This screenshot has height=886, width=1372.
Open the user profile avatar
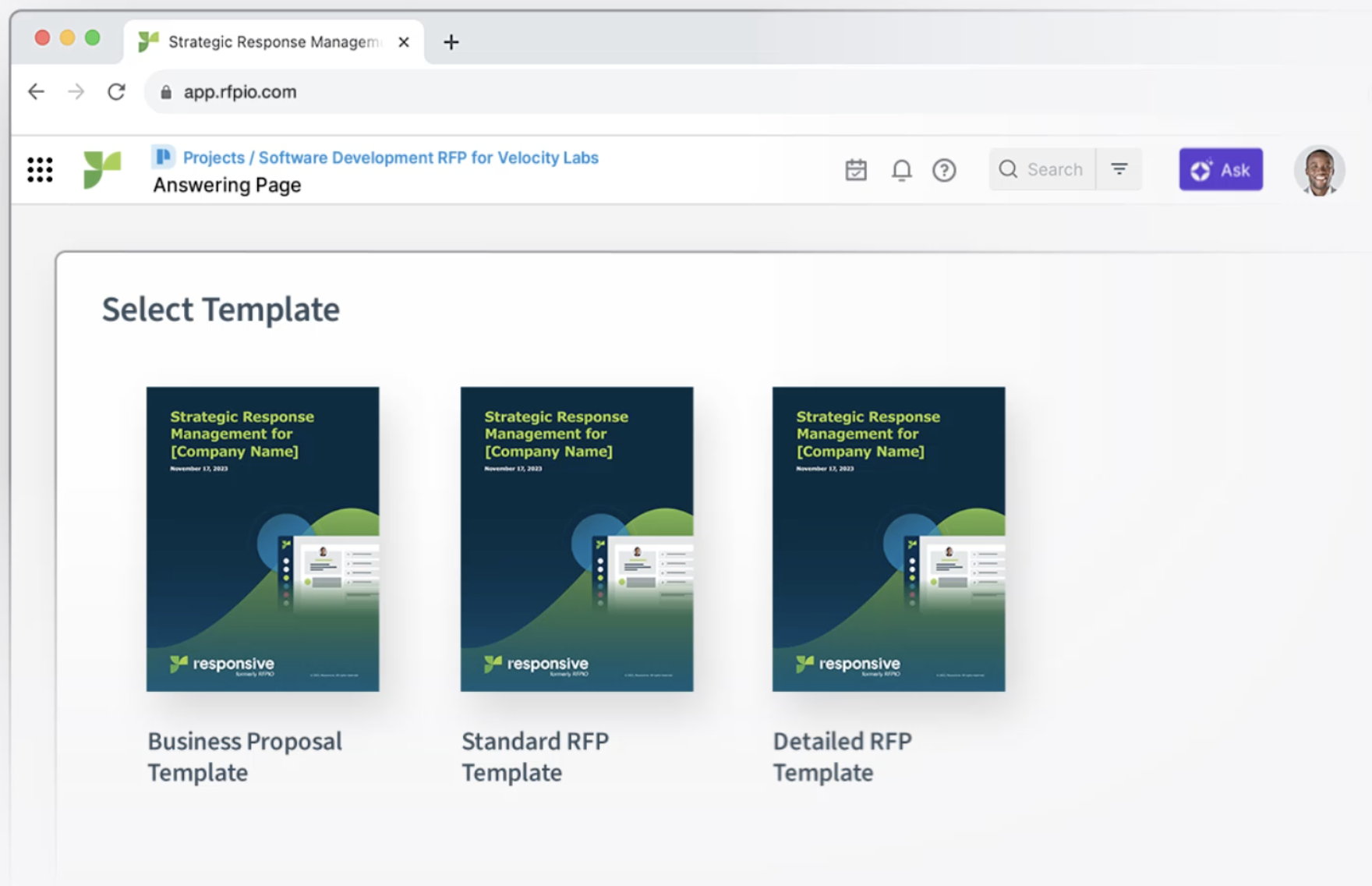[x=1319, y=170]
